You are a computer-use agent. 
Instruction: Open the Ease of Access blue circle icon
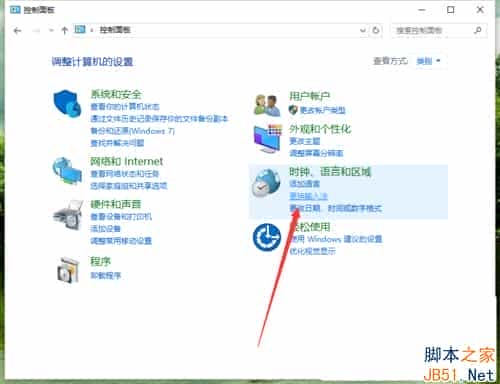point(267,237)
